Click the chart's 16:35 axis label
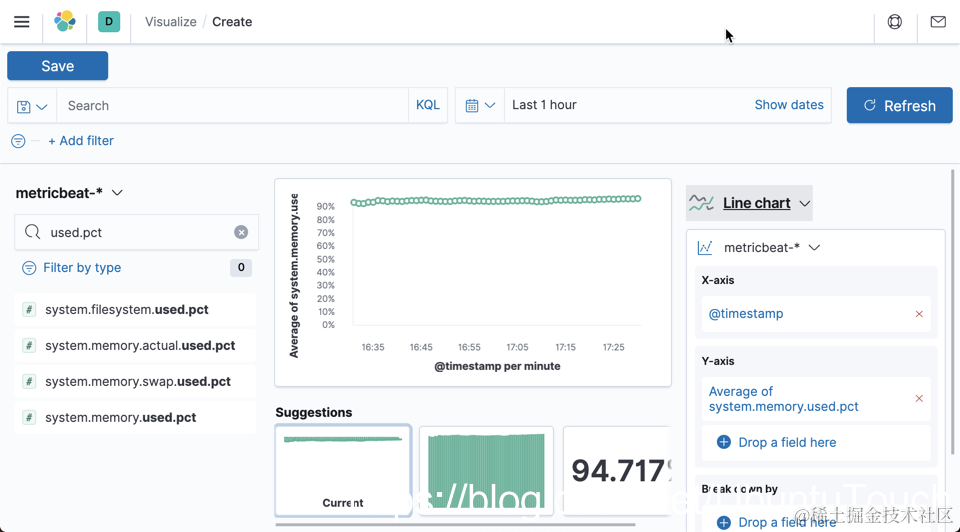960x532 pixels. [x=373, y=347]
